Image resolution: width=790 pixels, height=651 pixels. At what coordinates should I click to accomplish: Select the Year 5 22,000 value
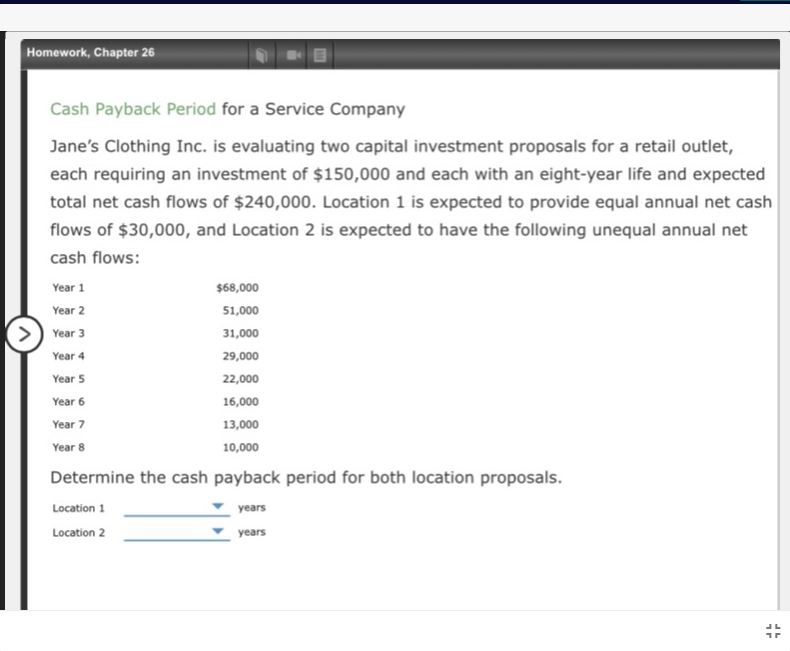[241, 378]
